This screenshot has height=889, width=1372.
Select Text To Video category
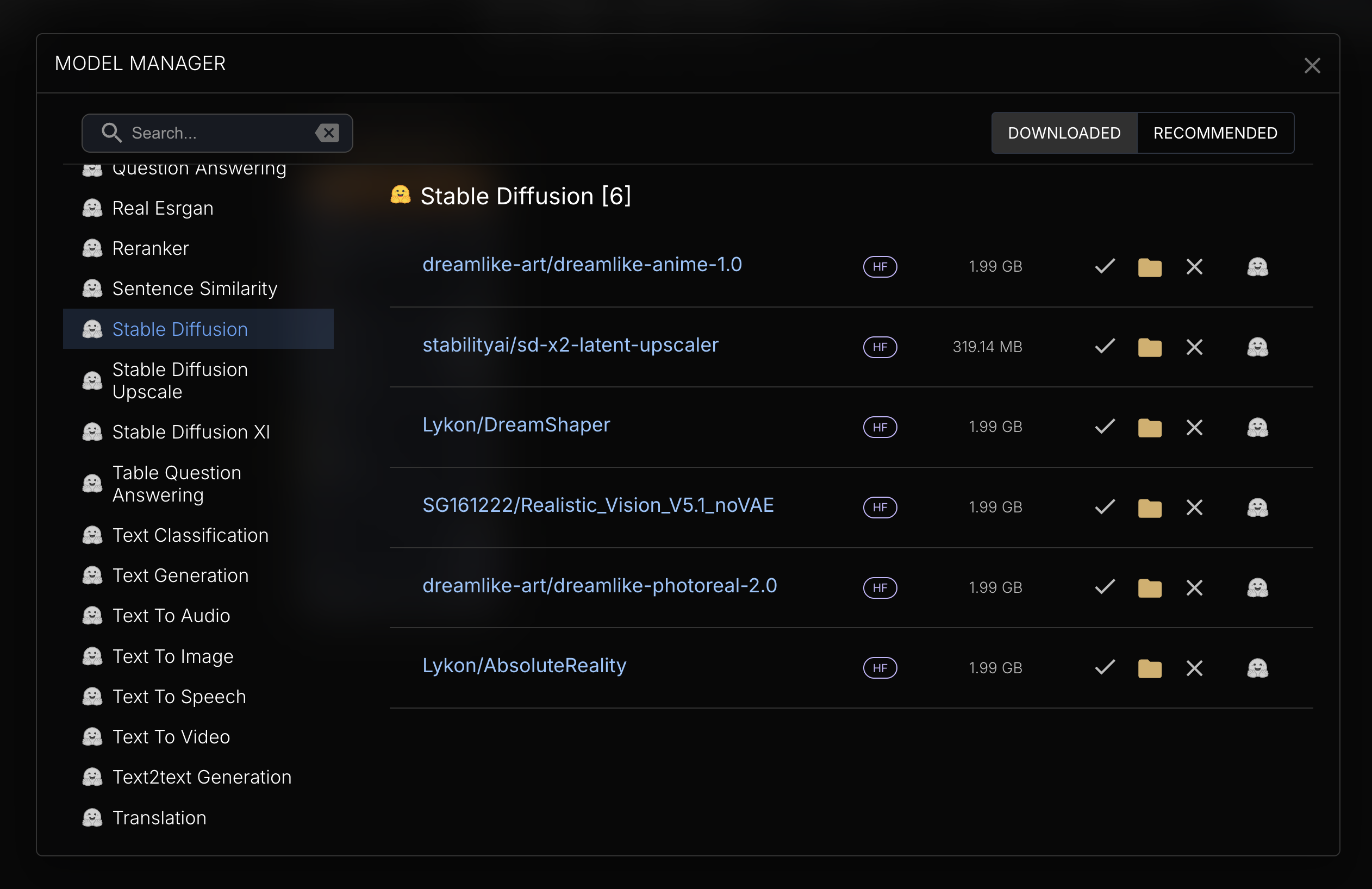pos(198,737)
